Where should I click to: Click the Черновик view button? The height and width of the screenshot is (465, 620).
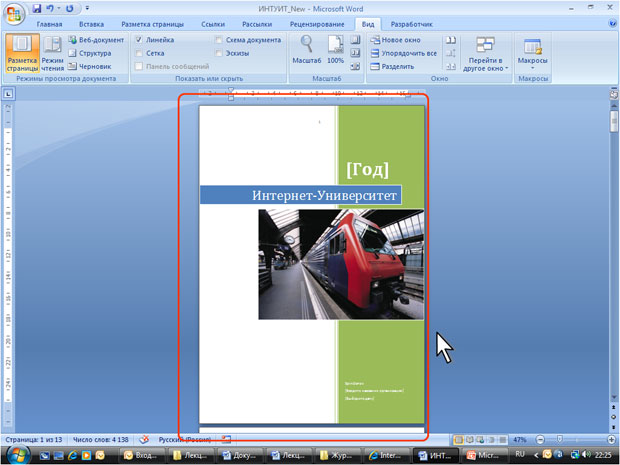pos(95,66)
